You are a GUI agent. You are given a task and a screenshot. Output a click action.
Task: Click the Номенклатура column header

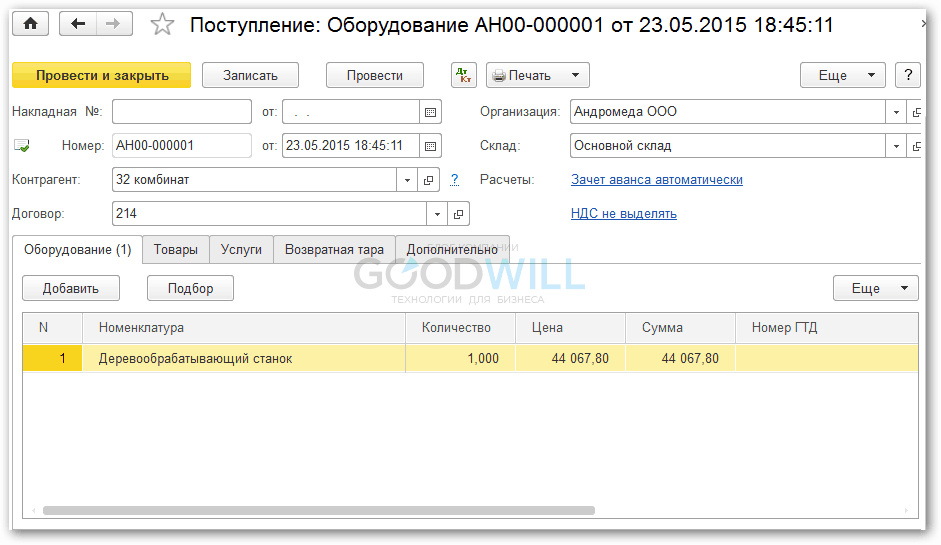coord(244,328)
